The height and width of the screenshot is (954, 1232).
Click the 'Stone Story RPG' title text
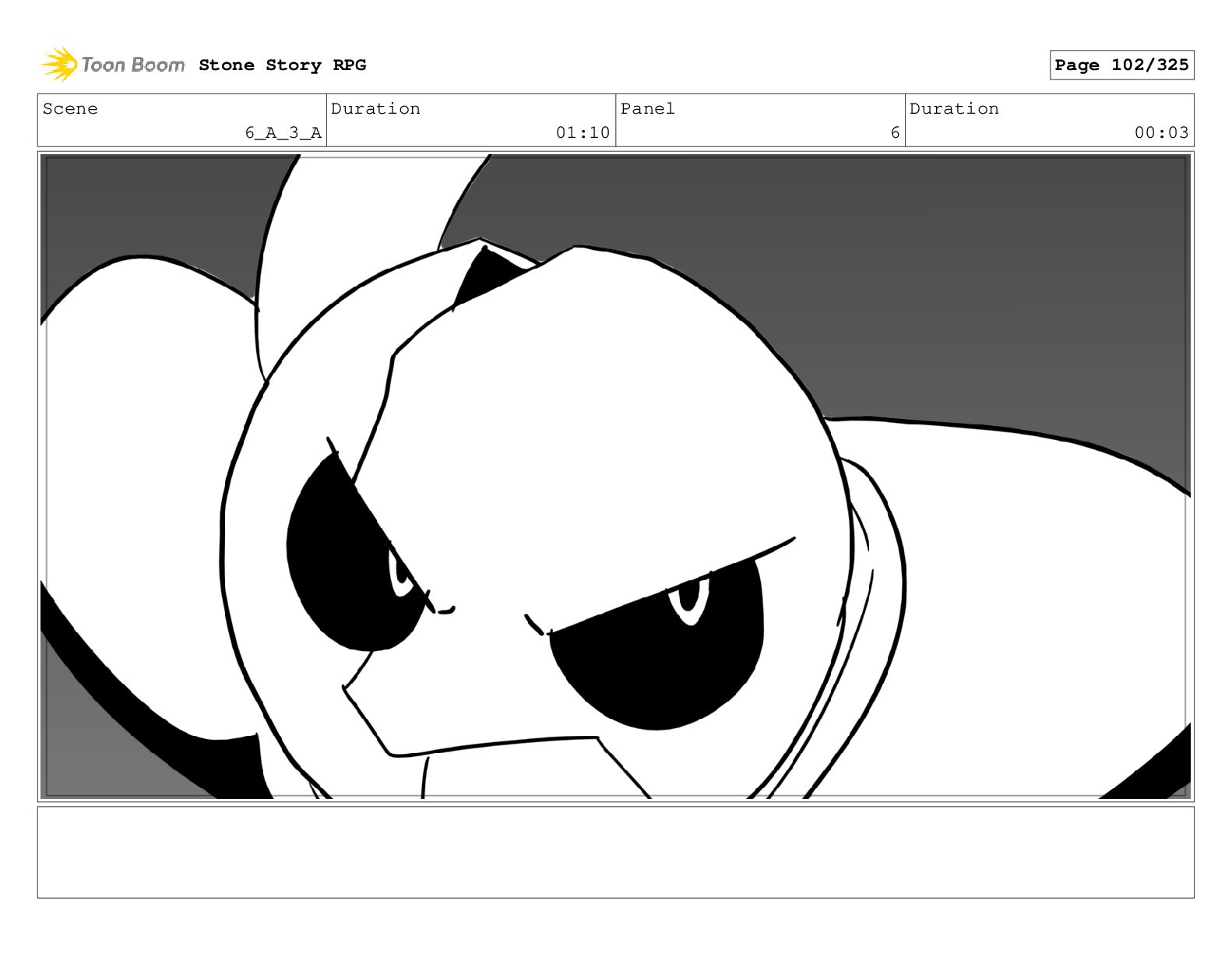(282, 65)
